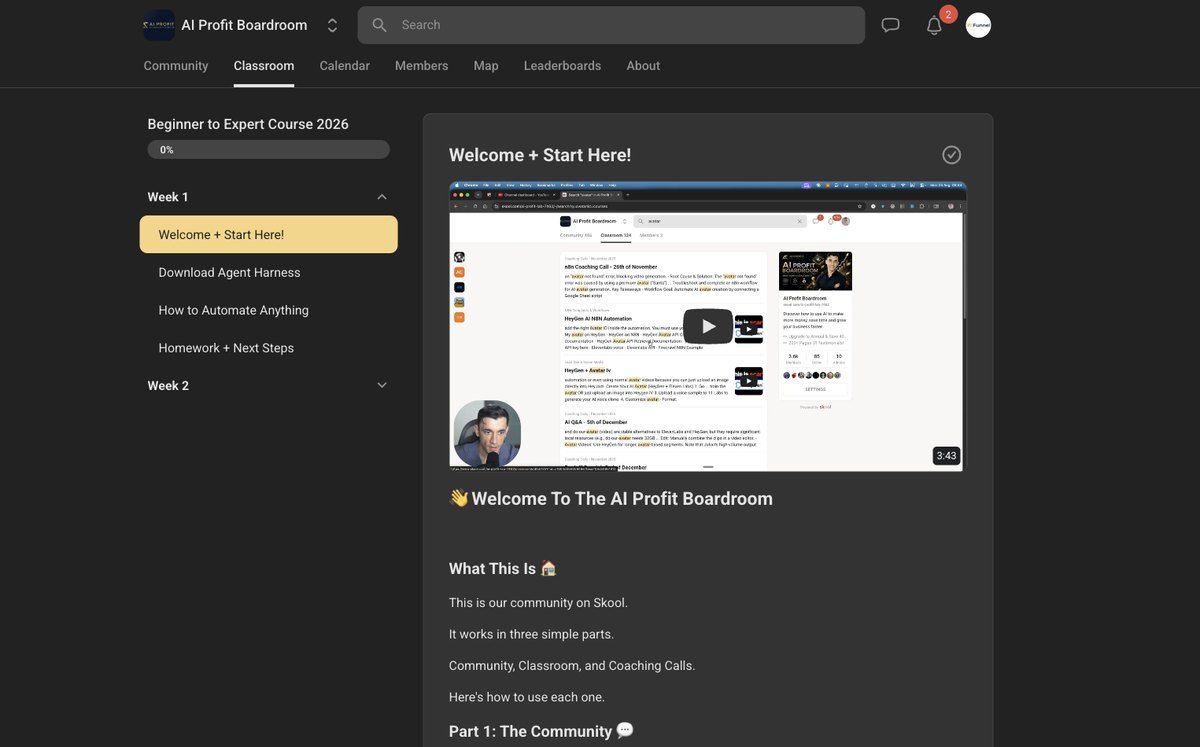Screen dimensions: 1200x747
Task: Open the chat messages icon
Action: 890,25
